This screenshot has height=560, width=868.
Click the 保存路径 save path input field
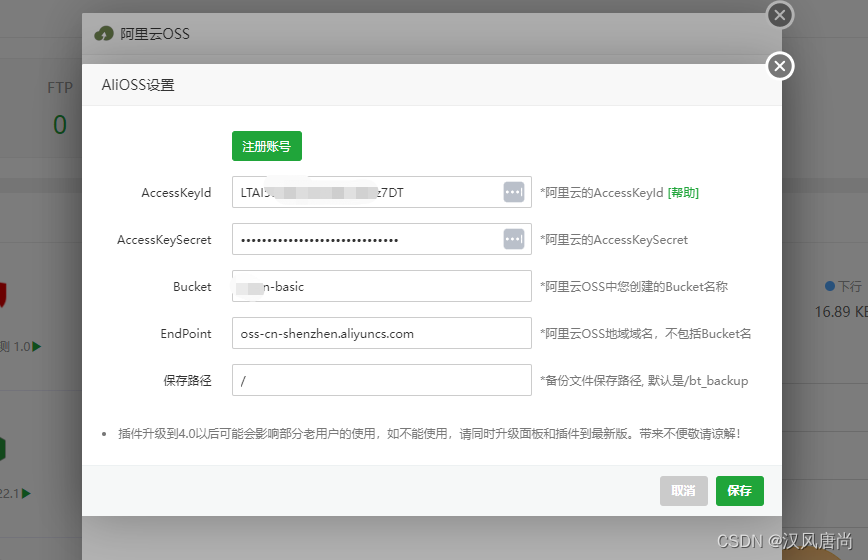pyautogui.click(x=381, y=380)
